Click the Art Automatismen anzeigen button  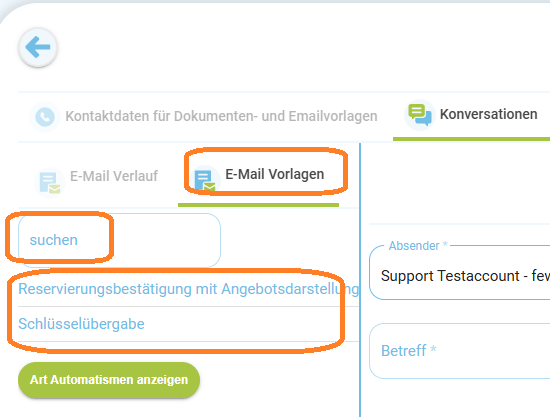tap(109, 380)
